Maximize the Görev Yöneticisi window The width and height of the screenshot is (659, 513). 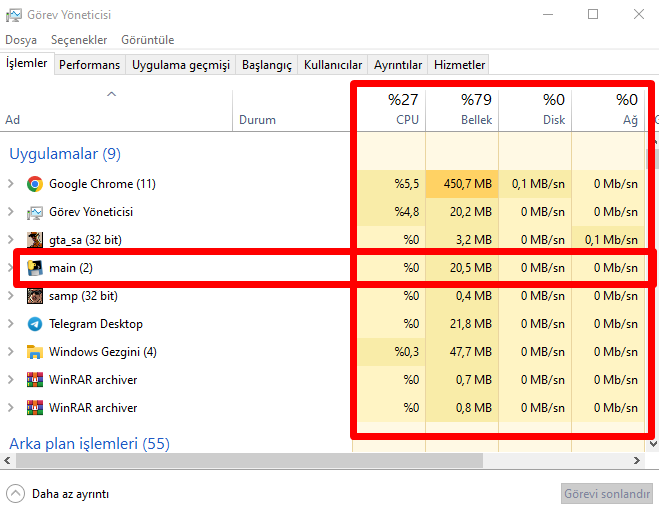click(x=593, y=14)
